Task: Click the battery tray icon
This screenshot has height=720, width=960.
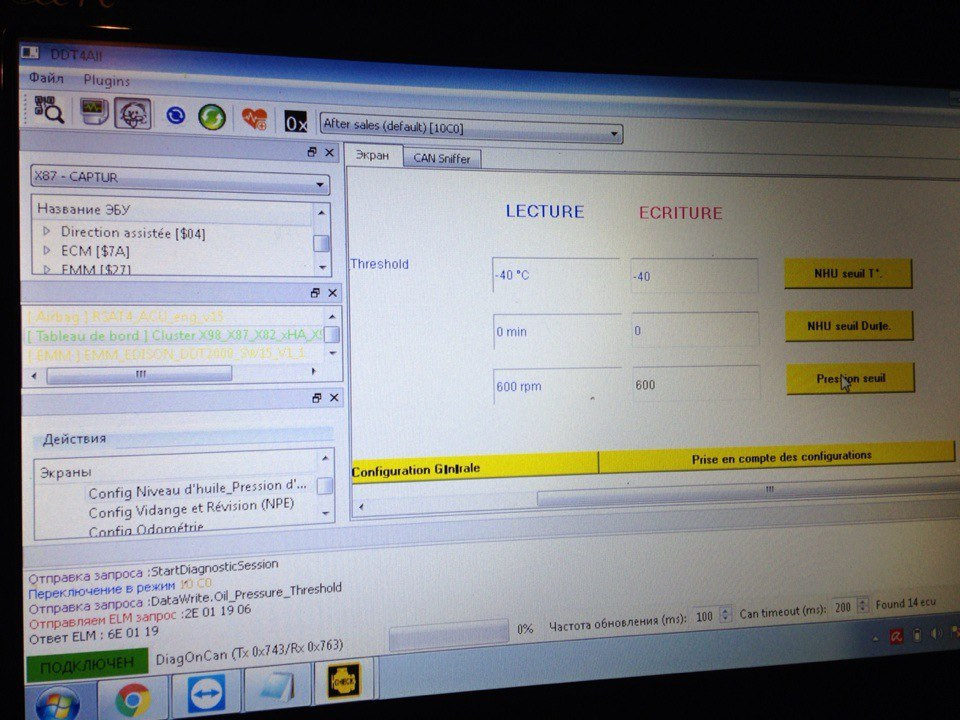Action: (917, 635)
